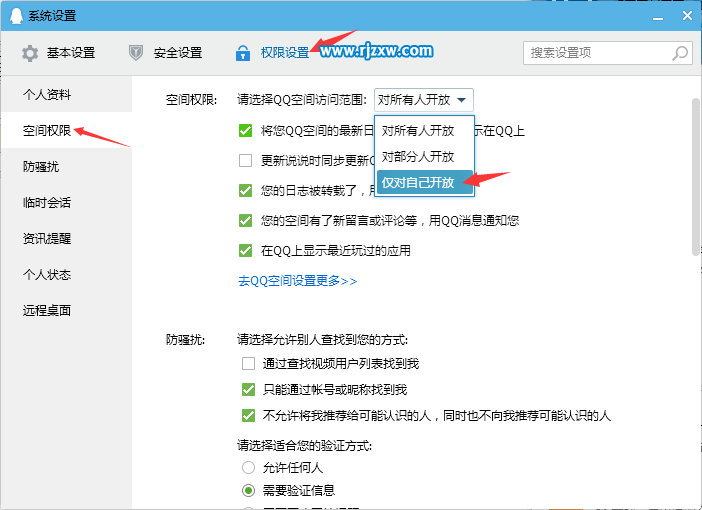Select the 允许任何人 radio button
Viewport: 702px width, 510px height.
pyautogui.click(x=248, y=467)
